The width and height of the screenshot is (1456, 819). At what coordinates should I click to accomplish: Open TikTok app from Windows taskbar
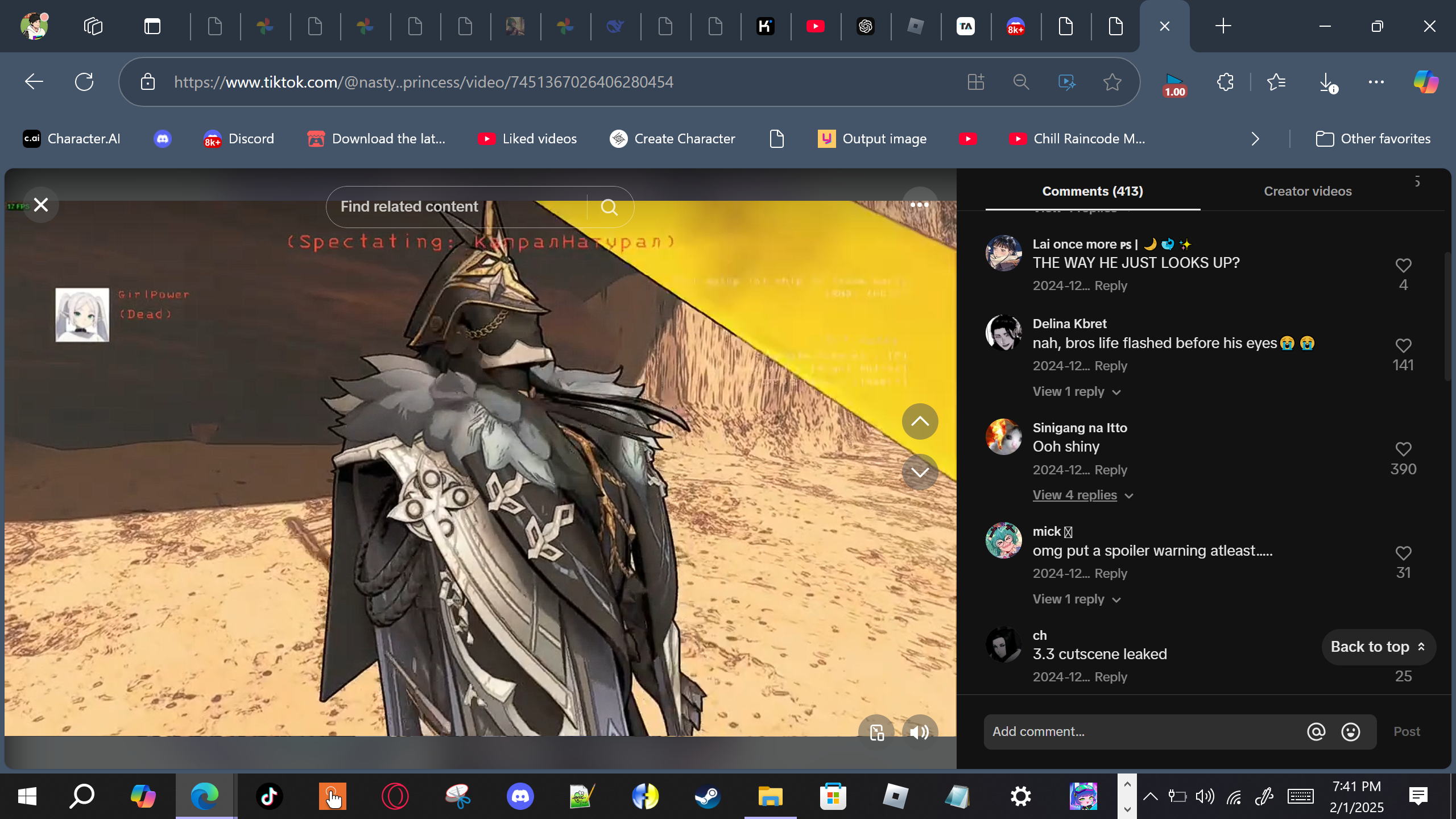coord(269,796)
